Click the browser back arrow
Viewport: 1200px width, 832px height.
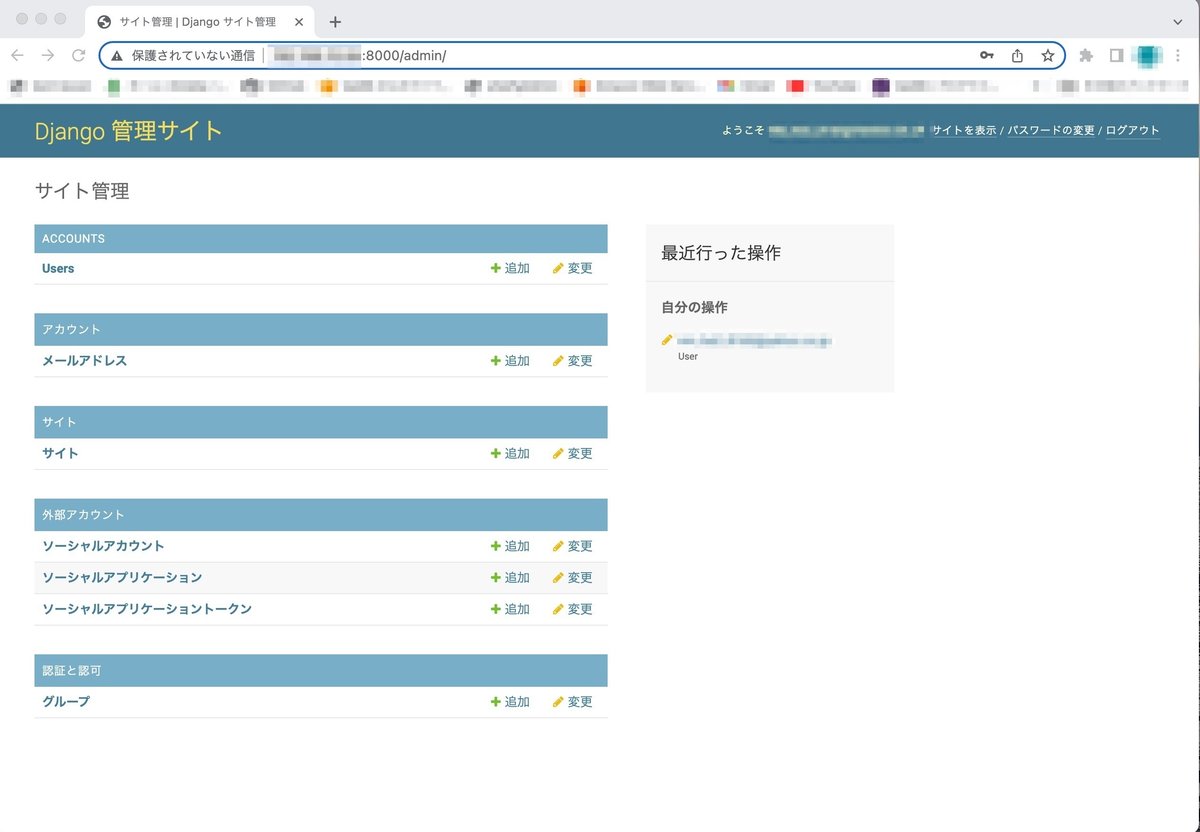click(17, 56)
